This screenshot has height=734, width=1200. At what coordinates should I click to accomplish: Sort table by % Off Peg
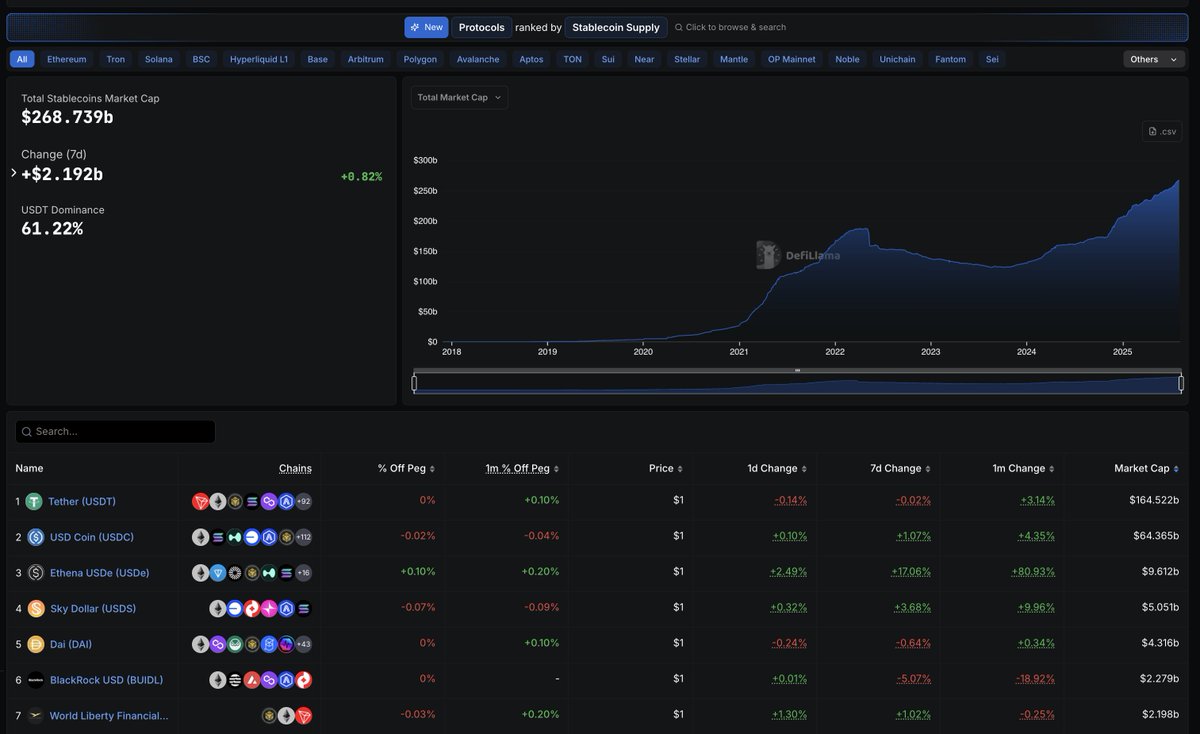(x=406, y=468)
